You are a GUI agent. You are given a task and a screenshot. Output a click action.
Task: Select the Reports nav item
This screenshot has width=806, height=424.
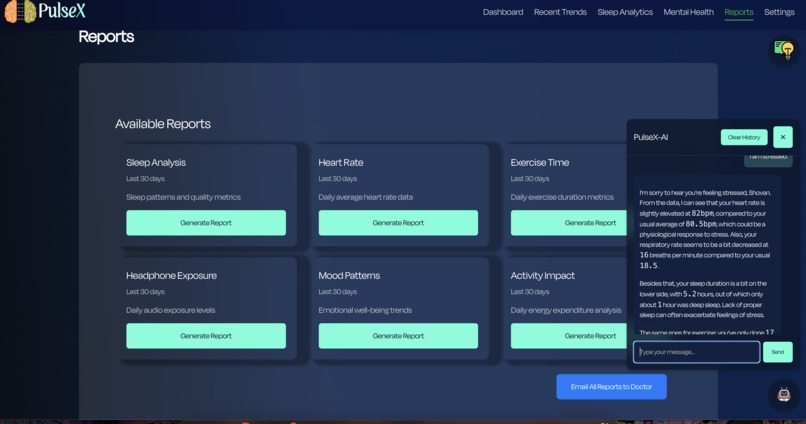tap(739, 12)
